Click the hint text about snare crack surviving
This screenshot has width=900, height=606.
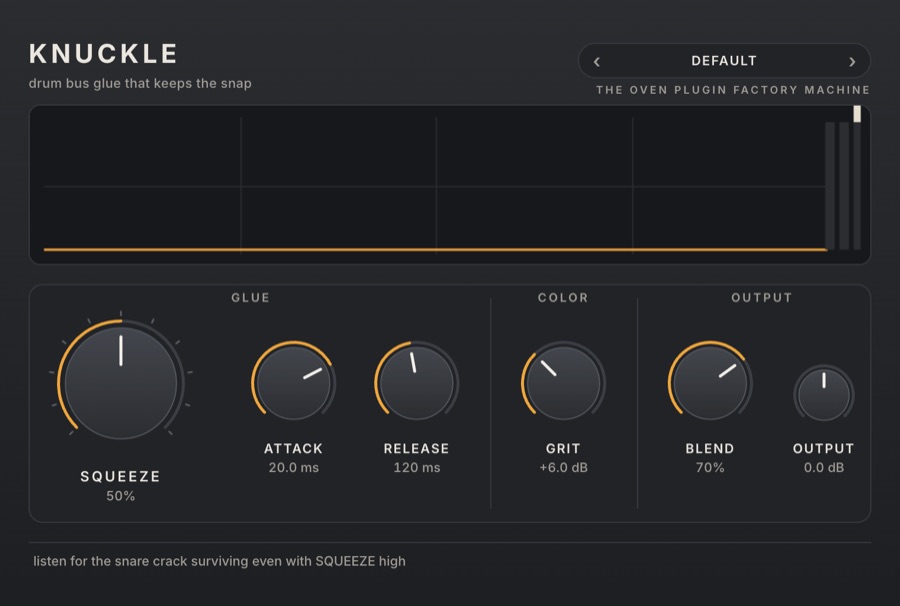tap(219, 561)
